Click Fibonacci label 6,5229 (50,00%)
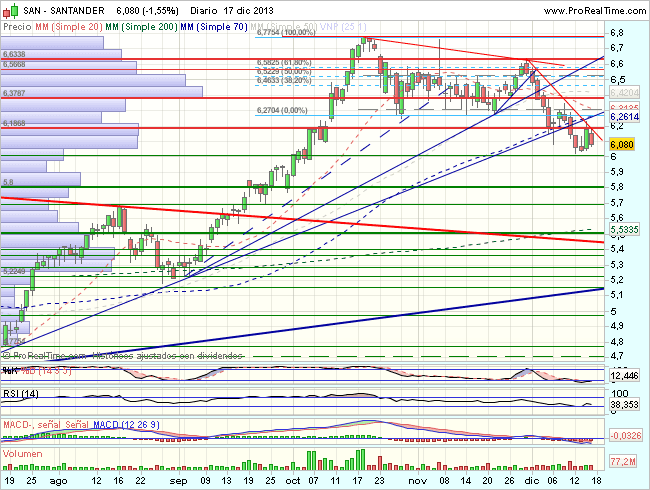The image size is (650, 490). click(284, 71)
